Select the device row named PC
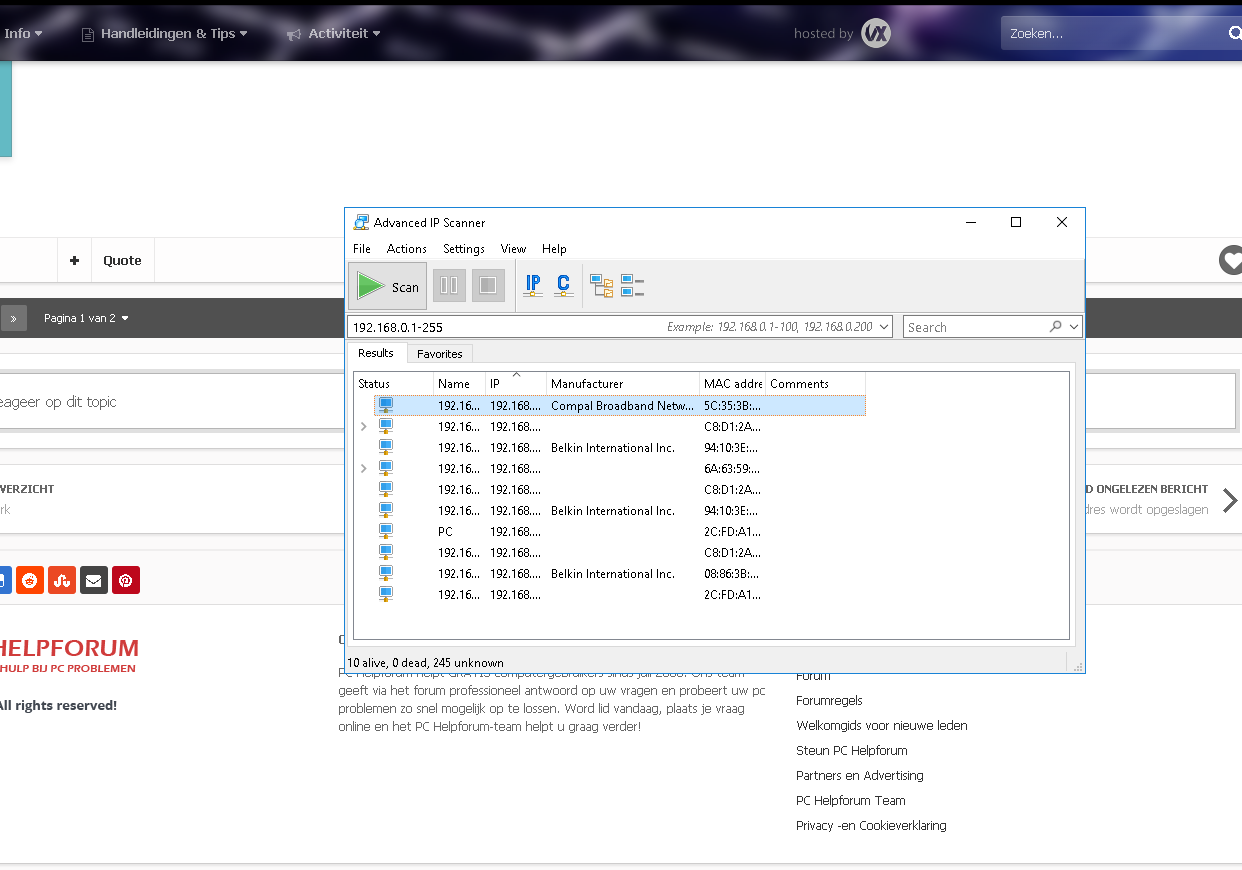 445,532
